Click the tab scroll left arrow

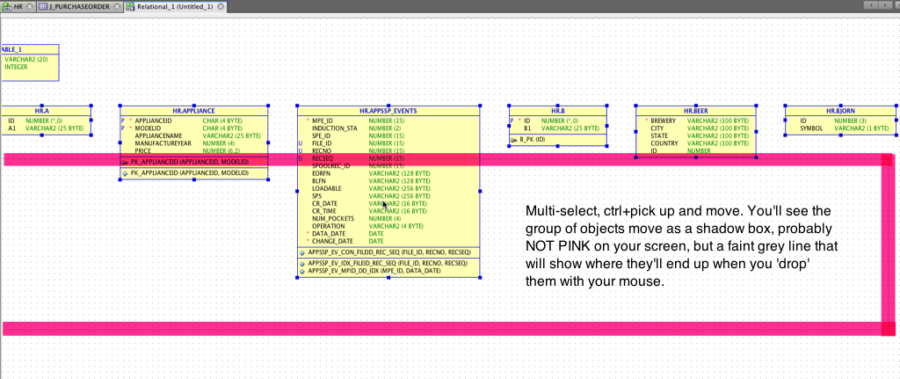point(872,5)
